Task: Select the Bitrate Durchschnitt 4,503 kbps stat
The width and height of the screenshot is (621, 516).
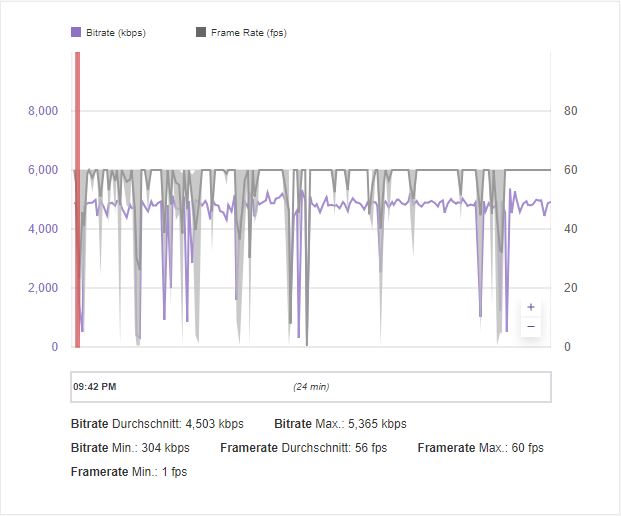Action: (x=157, y=424)
